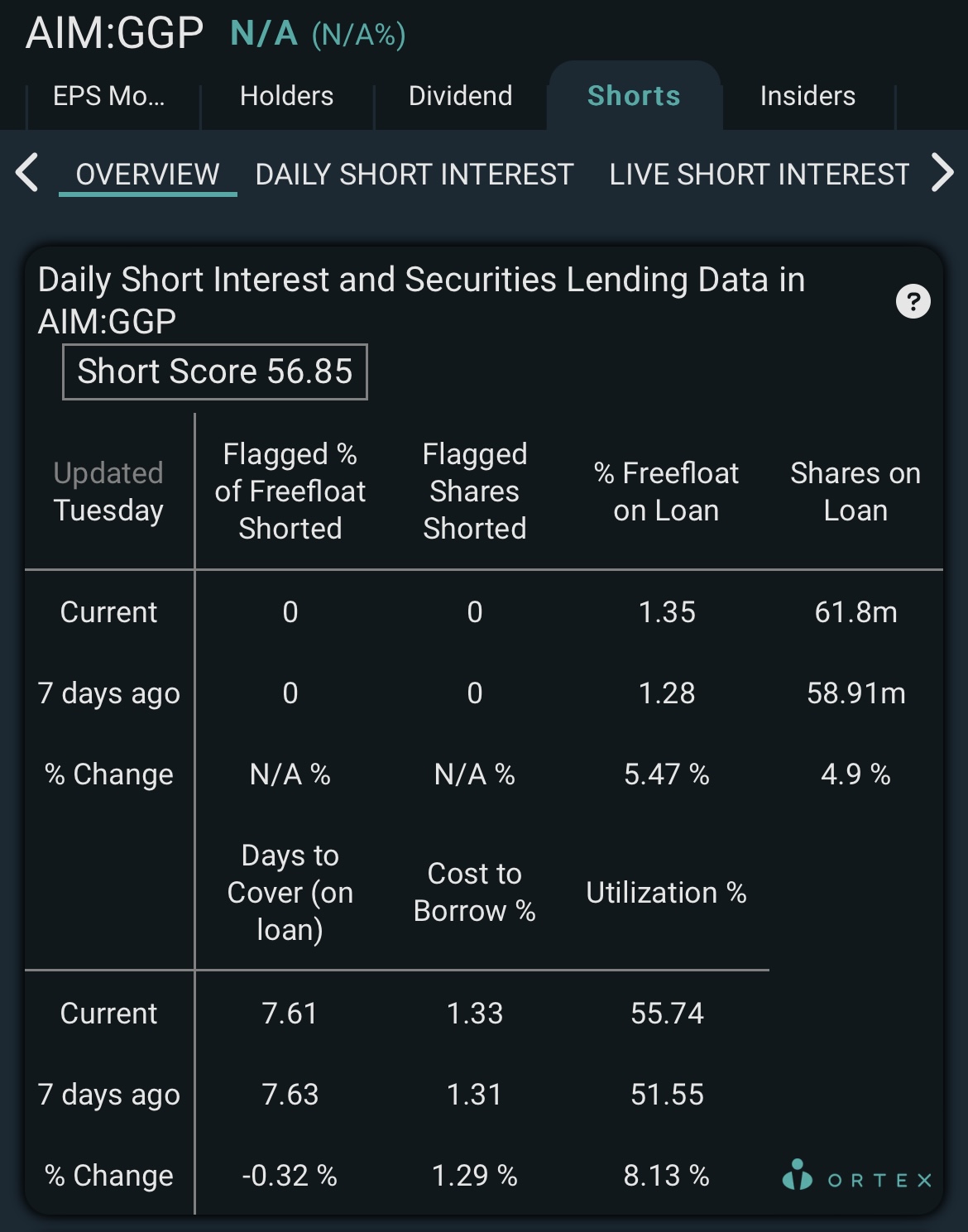The height and width of the screenshot is (1232, 968).
Task: Click the Shares on Loan column header
Action: click(855, 491)
